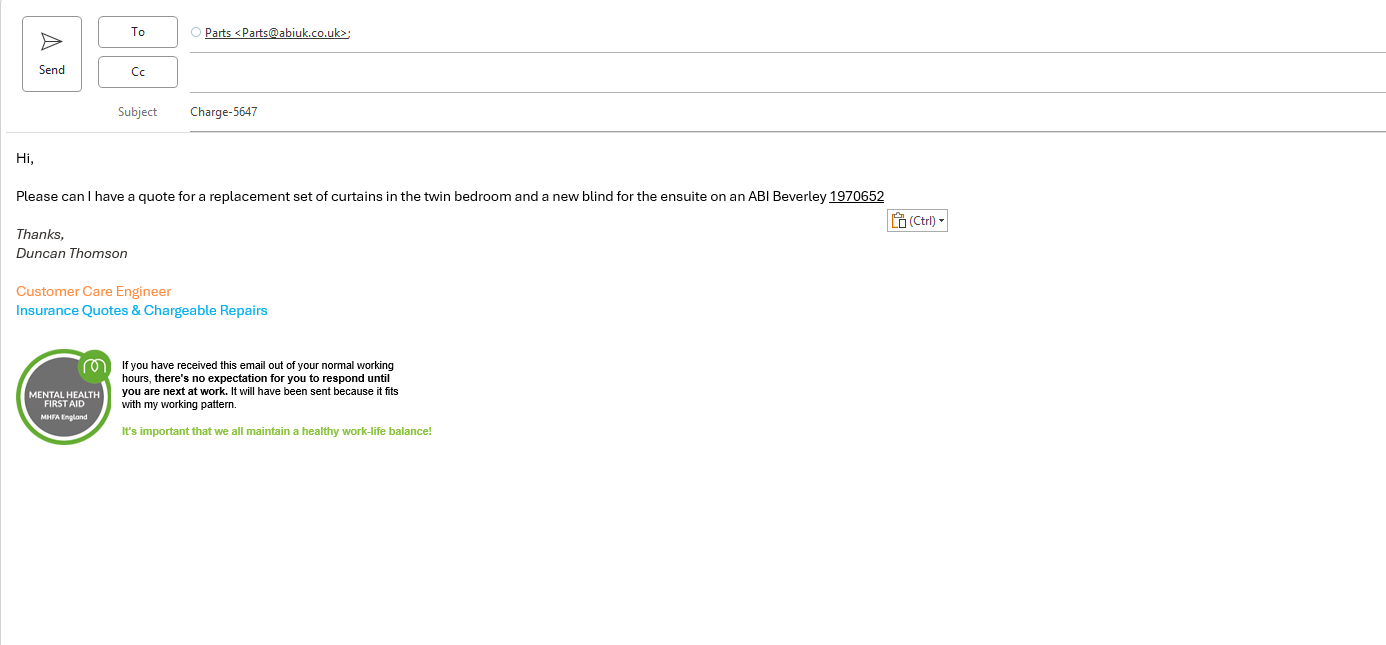Click the green work-life balance sentence
The image size is (1386, 645).
[276, 431]
